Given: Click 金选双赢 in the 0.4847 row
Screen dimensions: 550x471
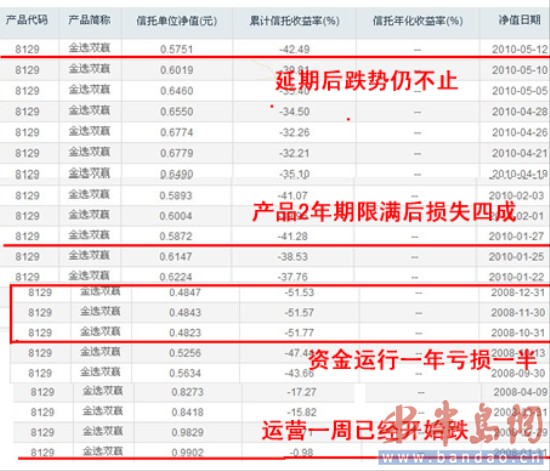Looking at the screenshot, I should point(100,291).
